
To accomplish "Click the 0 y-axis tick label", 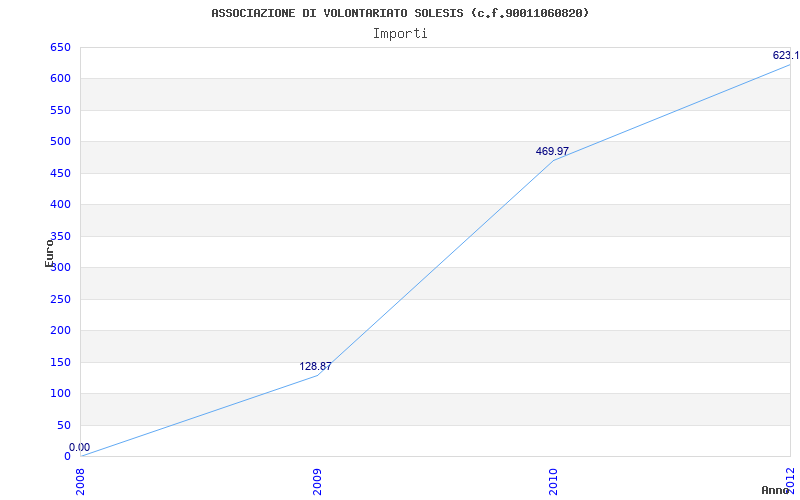I will [67, 457].
